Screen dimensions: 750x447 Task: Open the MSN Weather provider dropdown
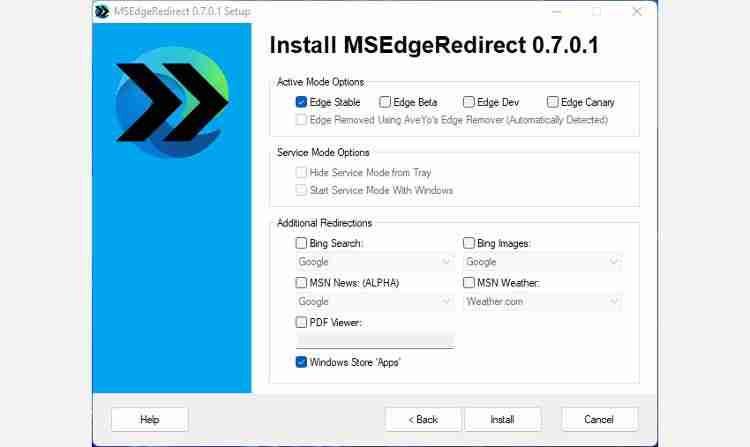pyautogui.click(x=542, y=302)
